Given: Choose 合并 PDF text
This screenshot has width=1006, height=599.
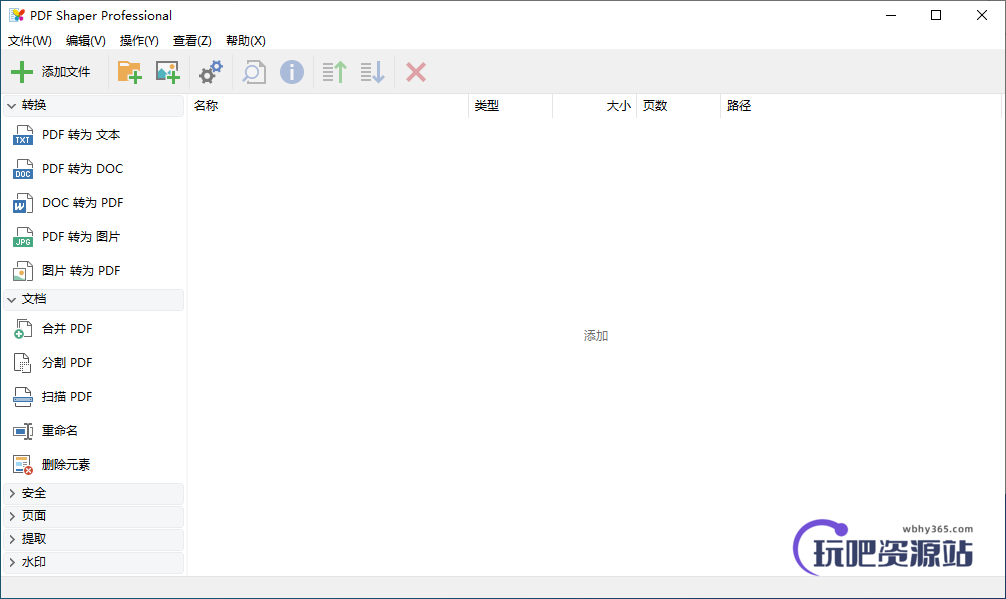Looking at the screenshot, I should pyautogui.click(x=67, y=328).
